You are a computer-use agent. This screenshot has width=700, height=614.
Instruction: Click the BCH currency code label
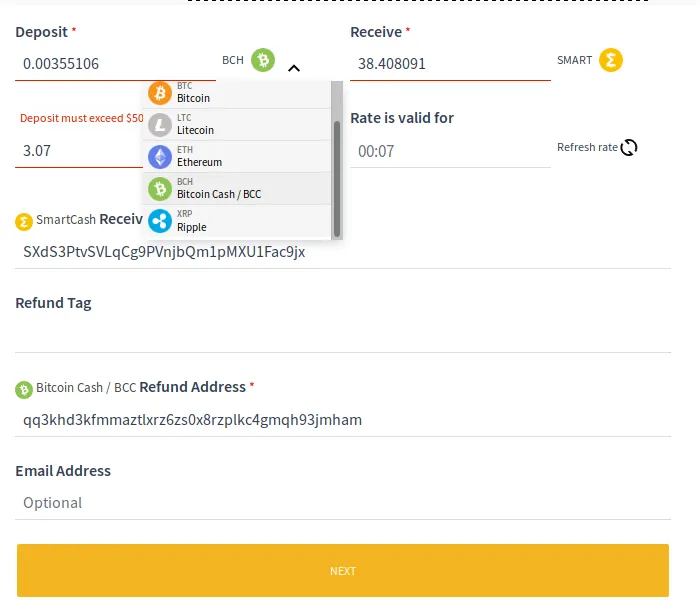coord(233,60)
